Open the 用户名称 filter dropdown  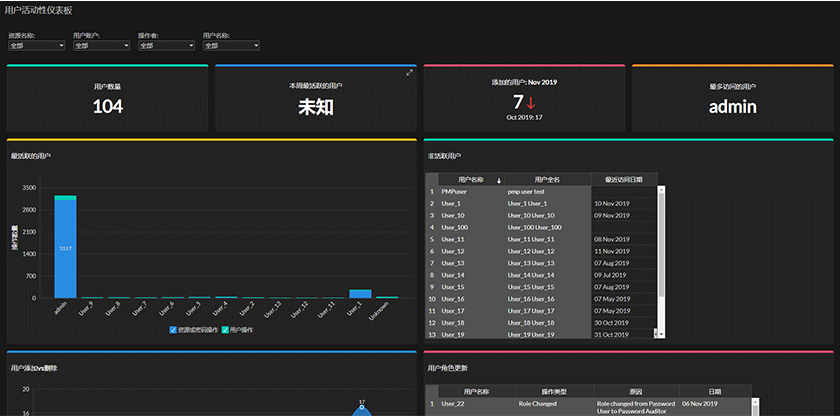pos(231,46)
